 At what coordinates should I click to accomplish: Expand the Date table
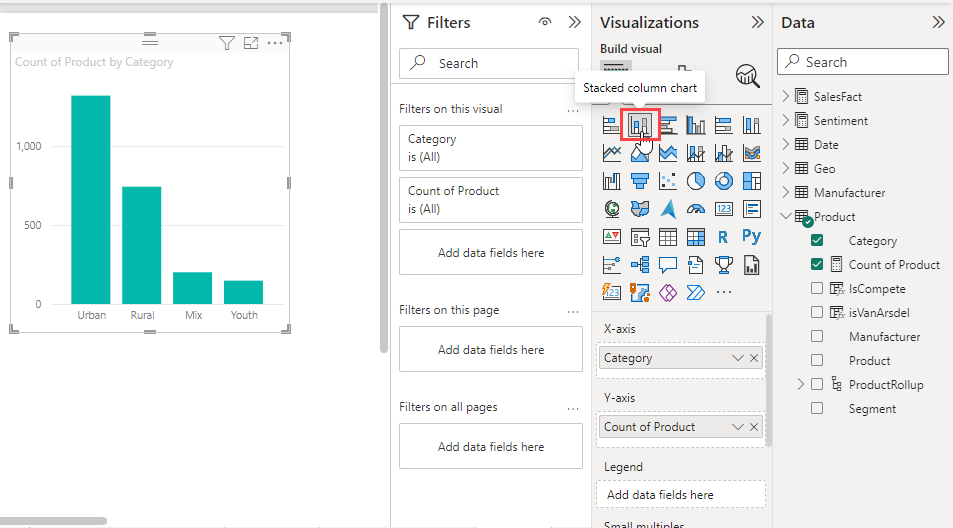(785, 144)
